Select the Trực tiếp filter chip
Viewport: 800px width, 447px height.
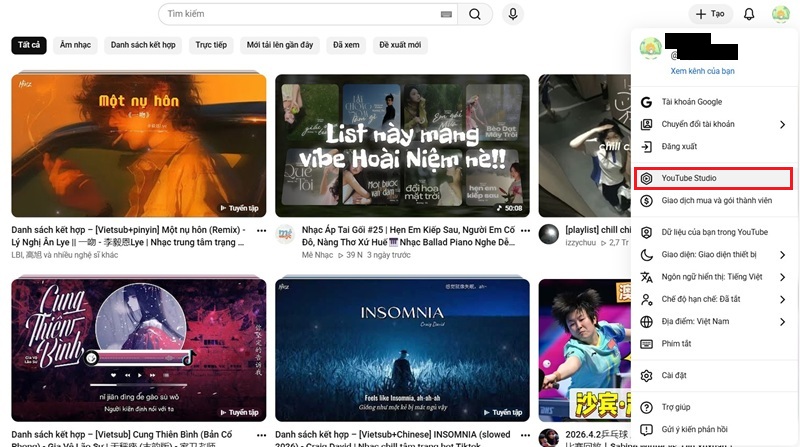click(211, 45)
